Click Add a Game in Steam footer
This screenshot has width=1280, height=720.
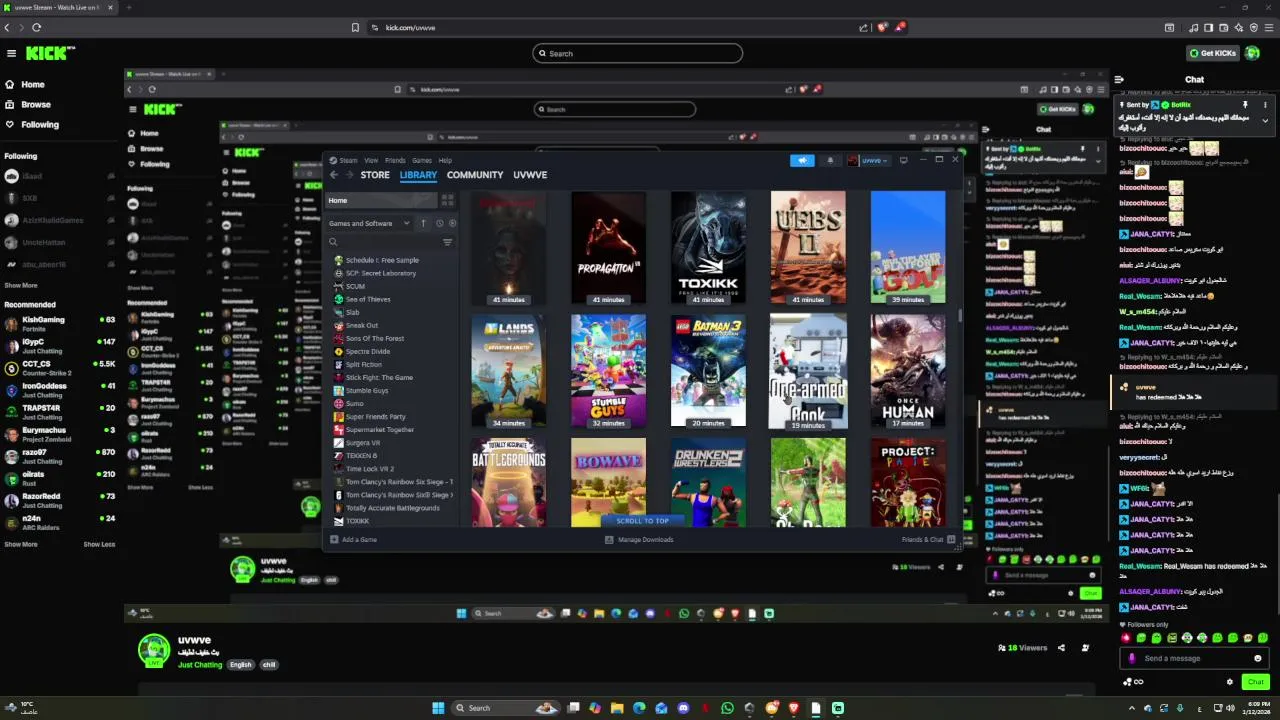pos(354,540)
